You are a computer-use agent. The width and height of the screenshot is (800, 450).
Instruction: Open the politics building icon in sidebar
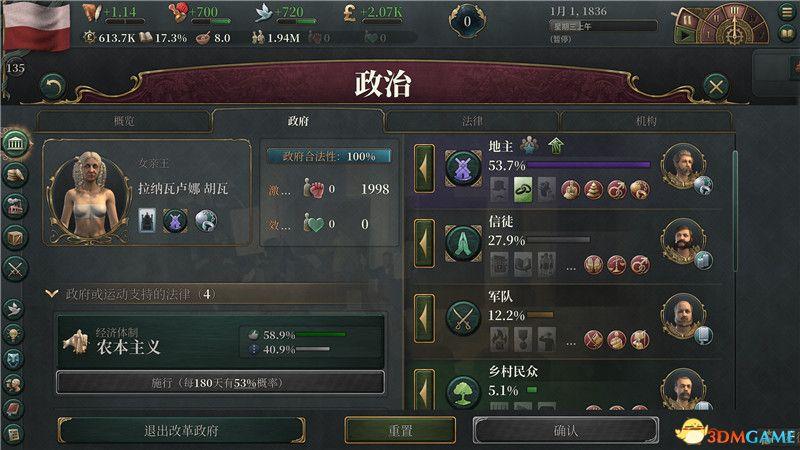tap(16, 143)
